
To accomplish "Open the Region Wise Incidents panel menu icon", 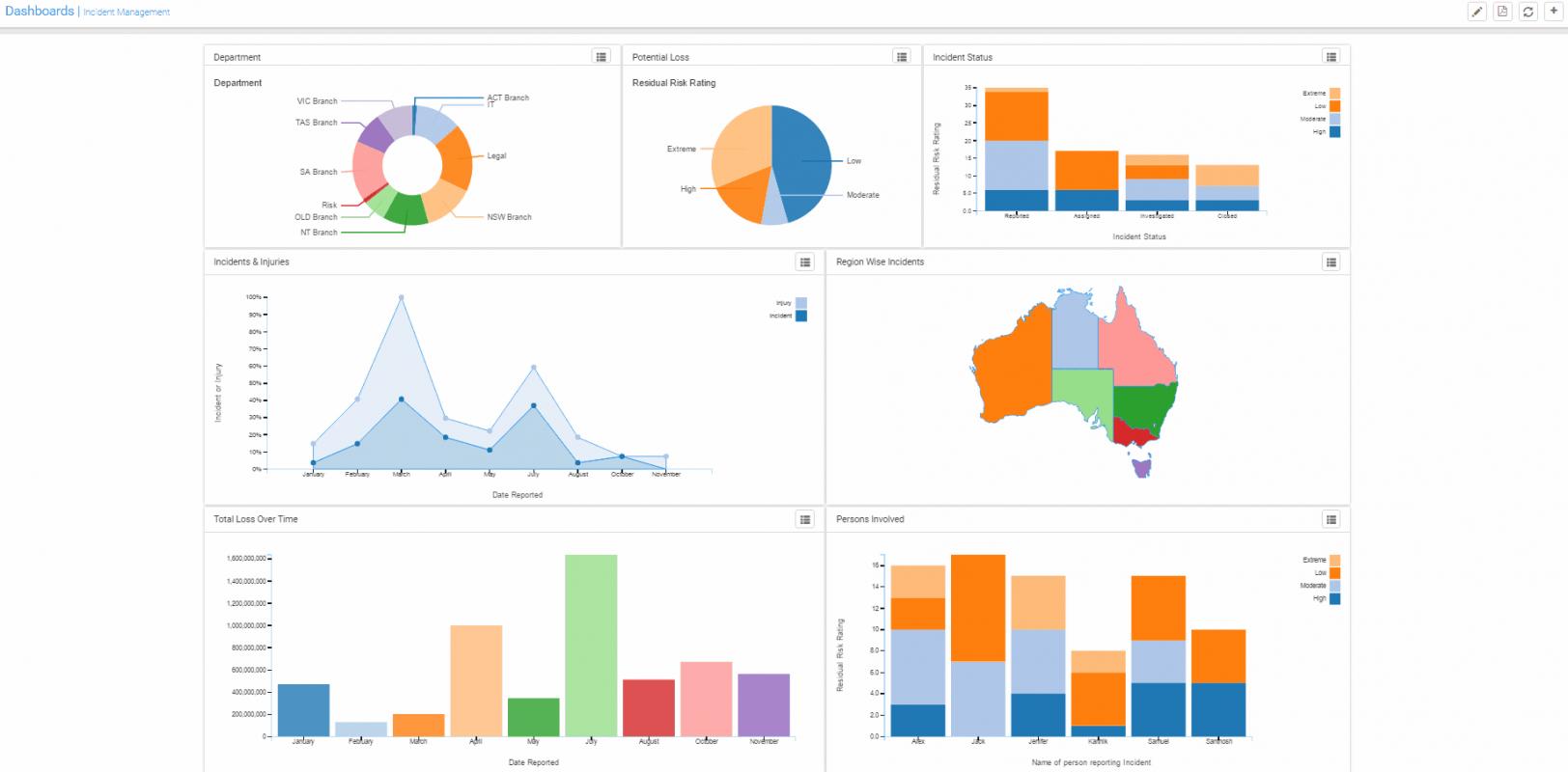I will 1331,262.
